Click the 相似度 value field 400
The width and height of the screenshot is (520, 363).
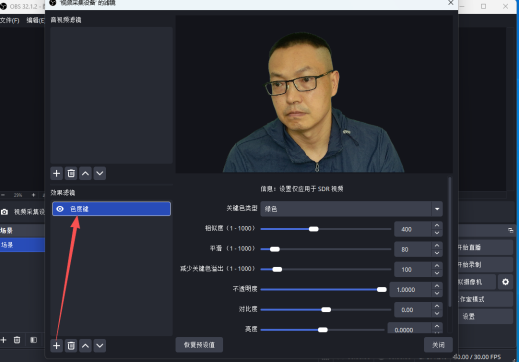[413, 229]
